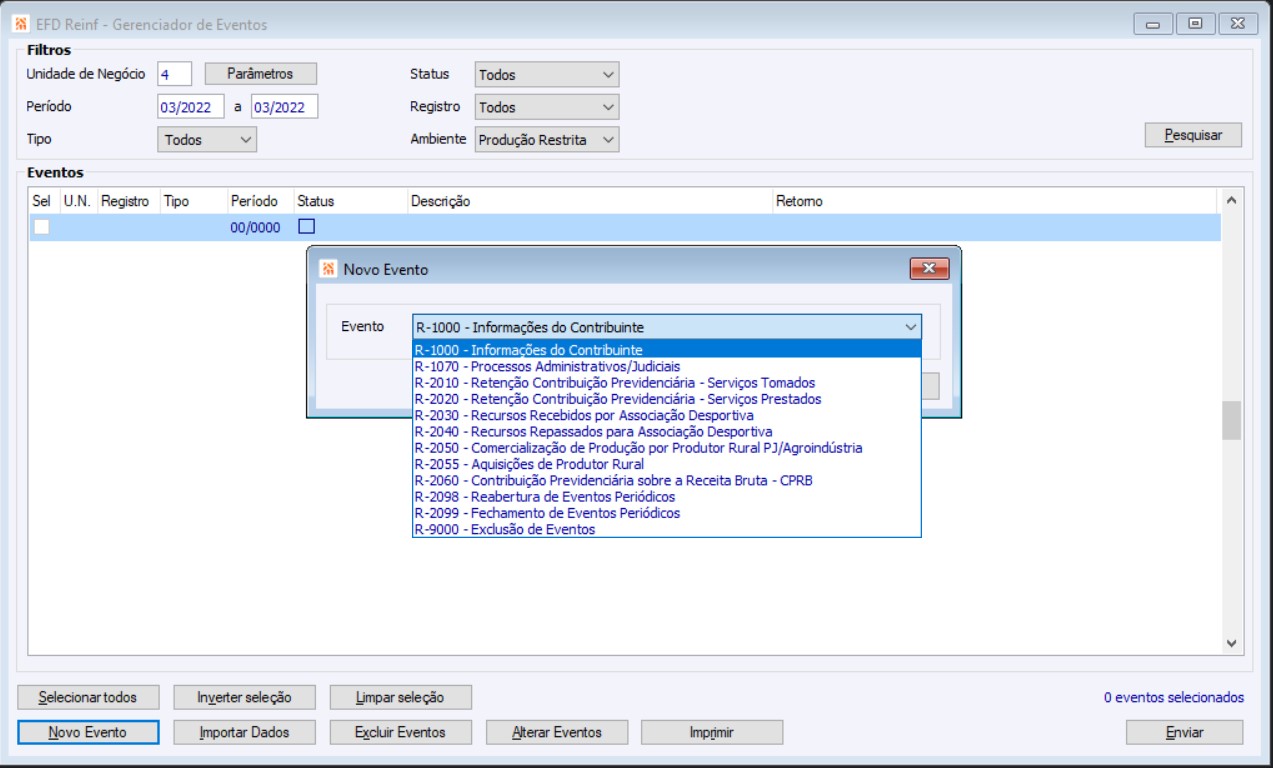The height and width of the screenshot is (768, 1273).
Task: Click the EFD Reinf window title icon
Action: click(x=21, y=24)
